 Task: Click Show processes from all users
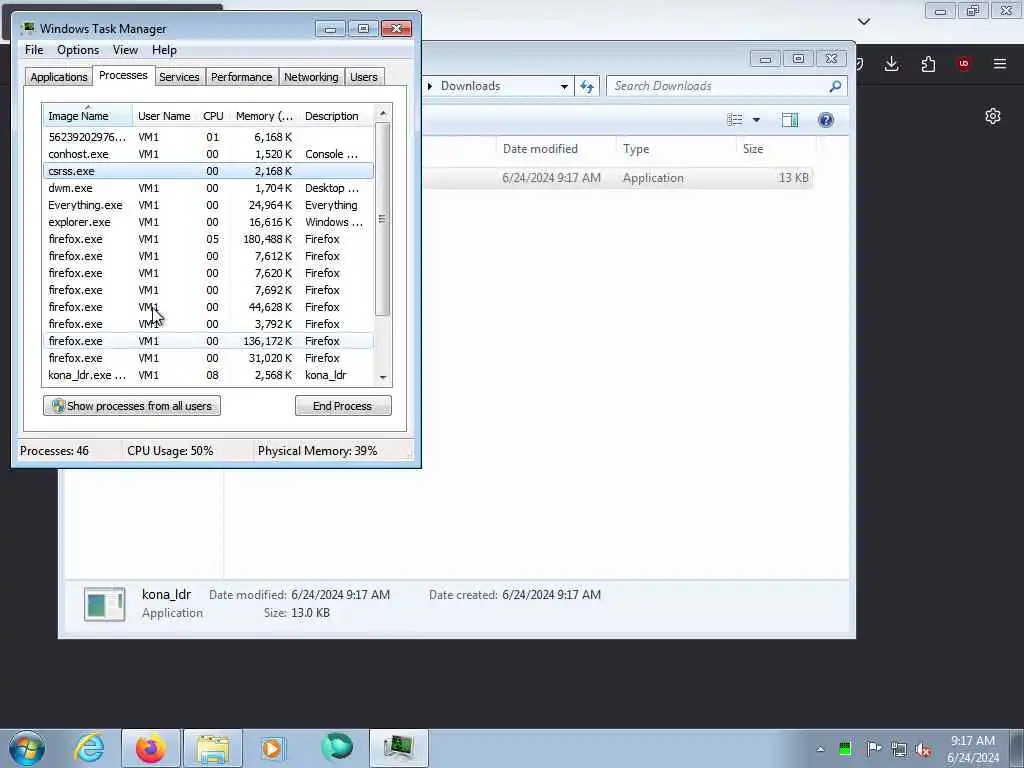(132, 406)
